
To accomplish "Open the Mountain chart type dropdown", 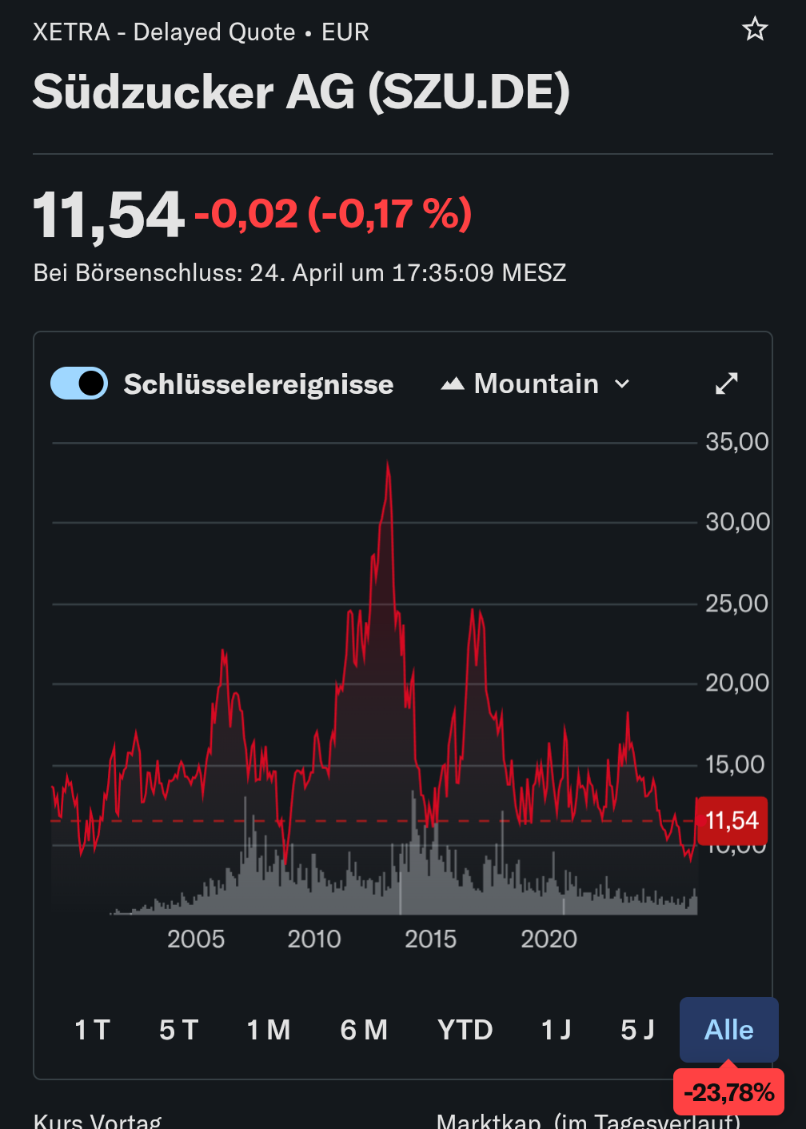I will [x=535, y=384].
